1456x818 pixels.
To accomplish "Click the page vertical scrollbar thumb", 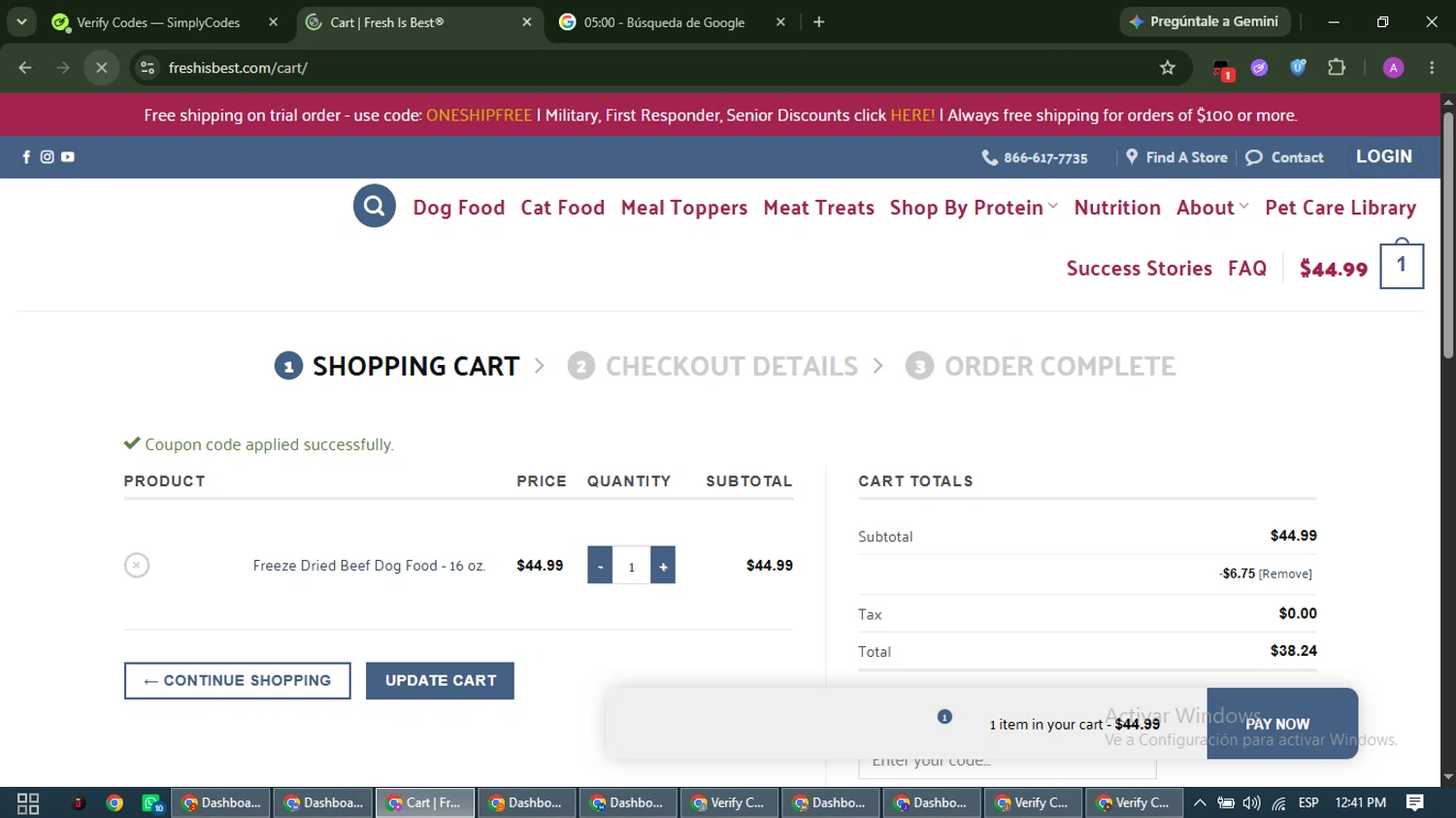I will (1448, 236).
